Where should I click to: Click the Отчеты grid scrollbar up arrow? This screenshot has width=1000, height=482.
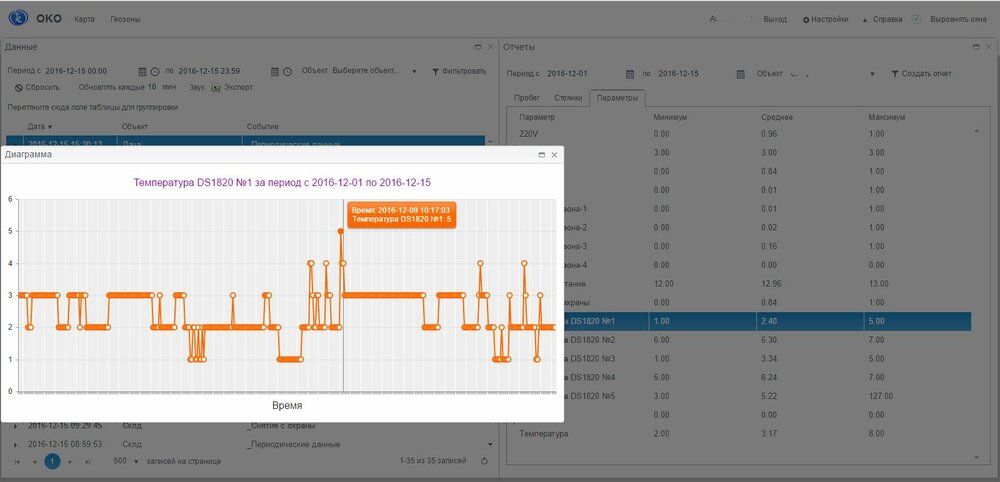[x=976, y=131]
